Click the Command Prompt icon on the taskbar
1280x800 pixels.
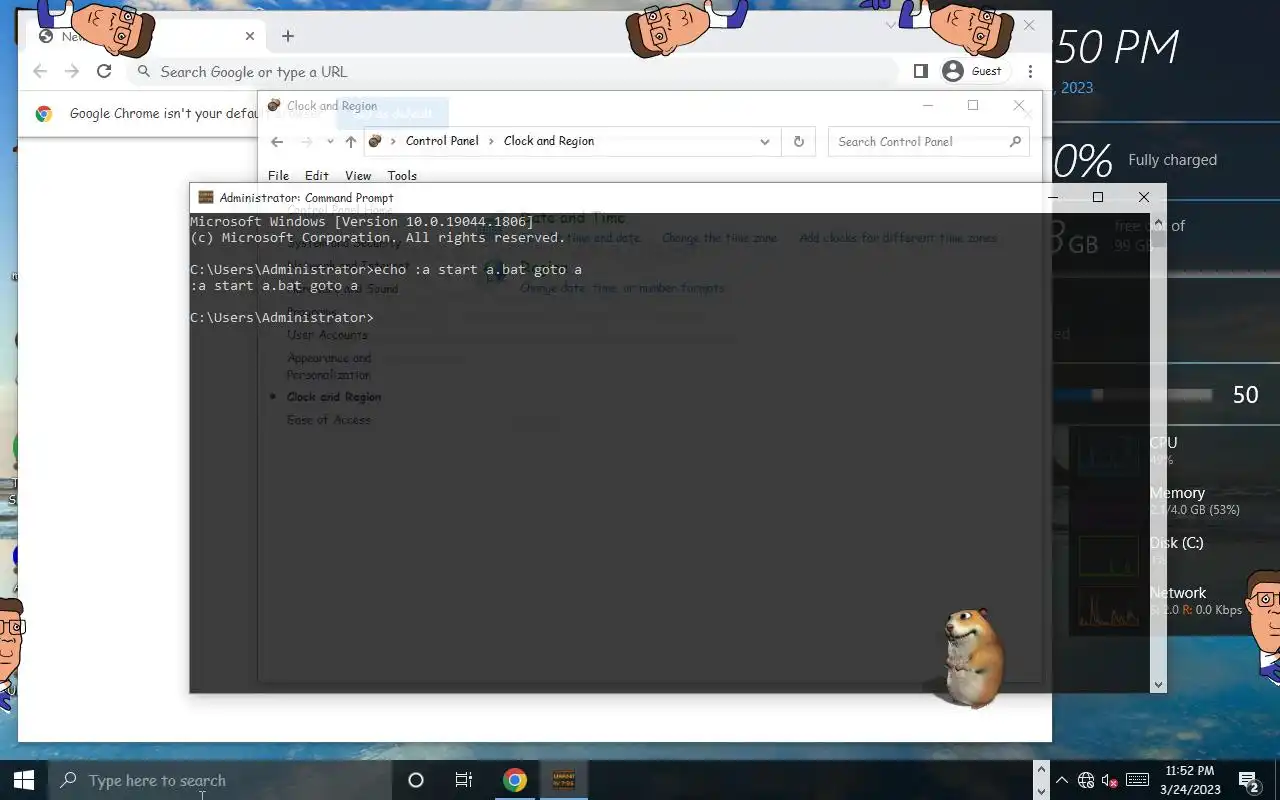(x=563, y=780)
